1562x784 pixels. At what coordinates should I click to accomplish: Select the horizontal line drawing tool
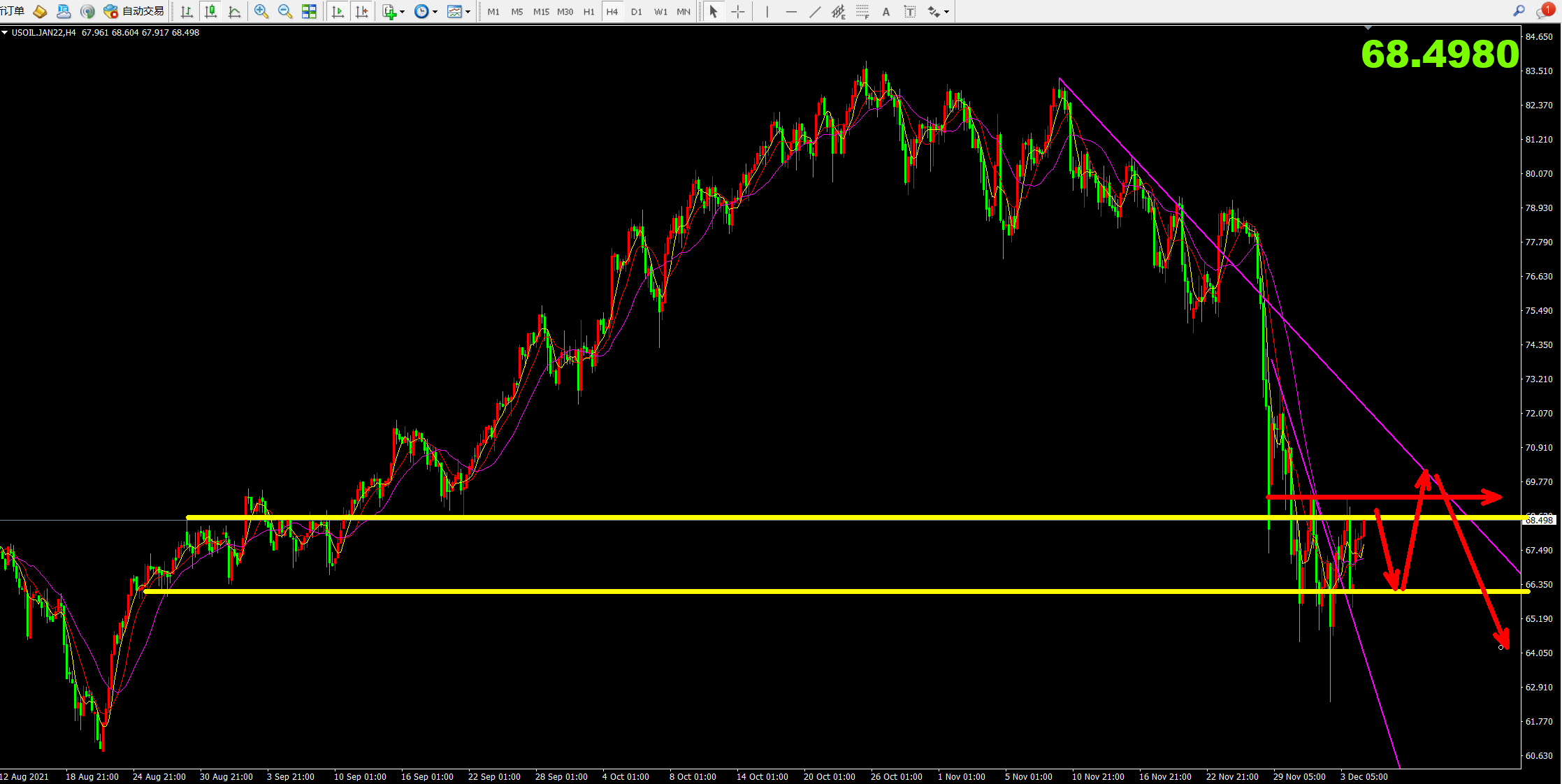click(791, 11)
